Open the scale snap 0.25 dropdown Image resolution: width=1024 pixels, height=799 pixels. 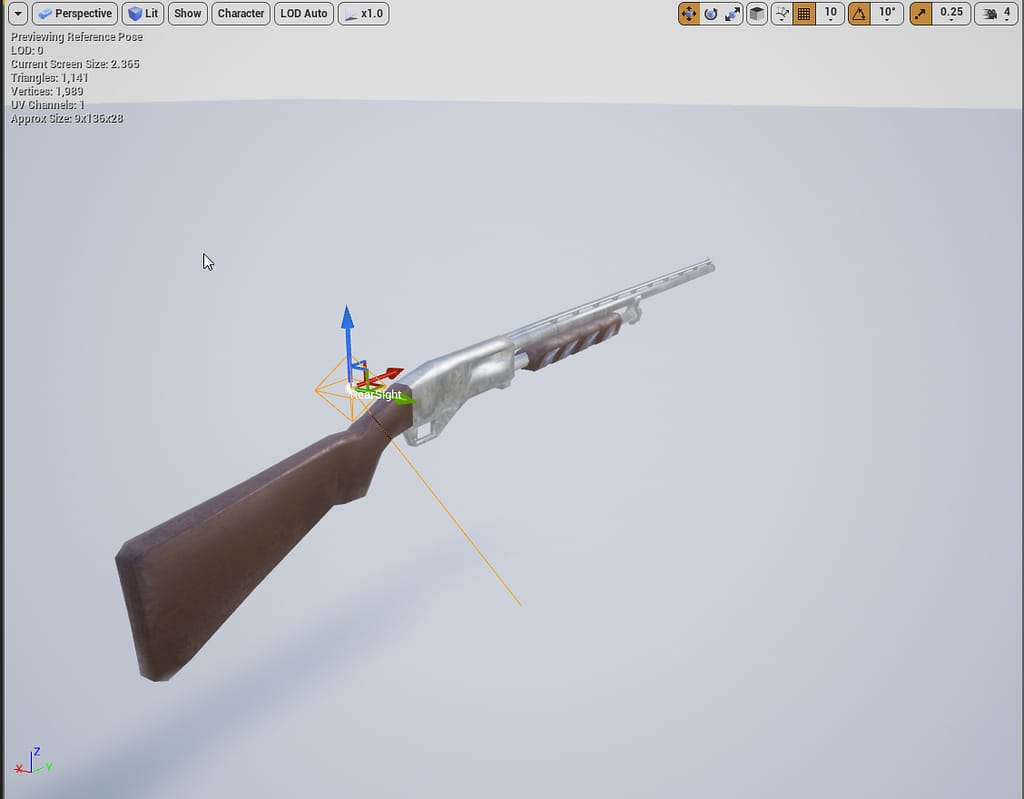951,14
